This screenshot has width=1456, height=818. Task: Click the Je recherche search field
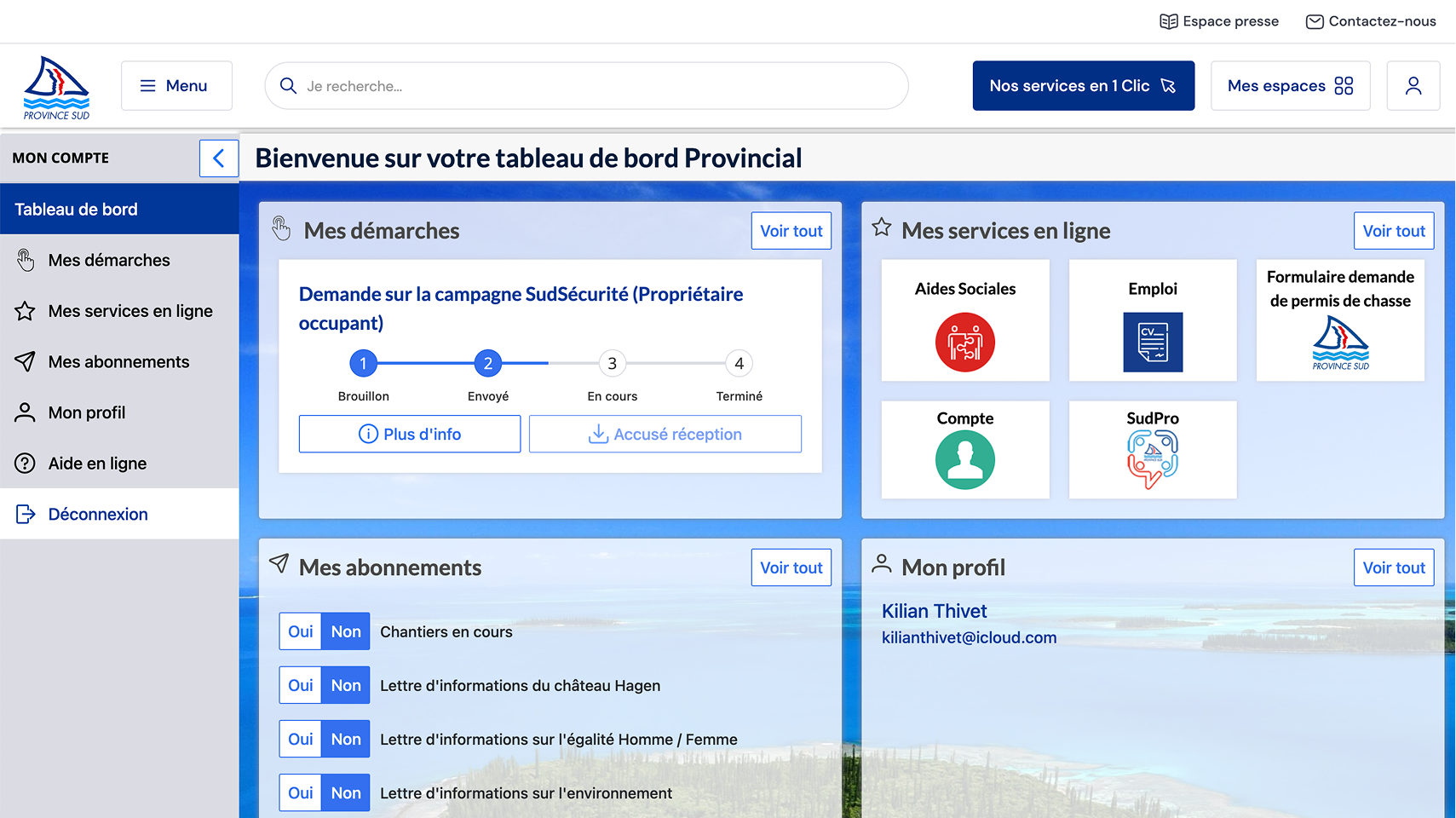pos(586,85)
